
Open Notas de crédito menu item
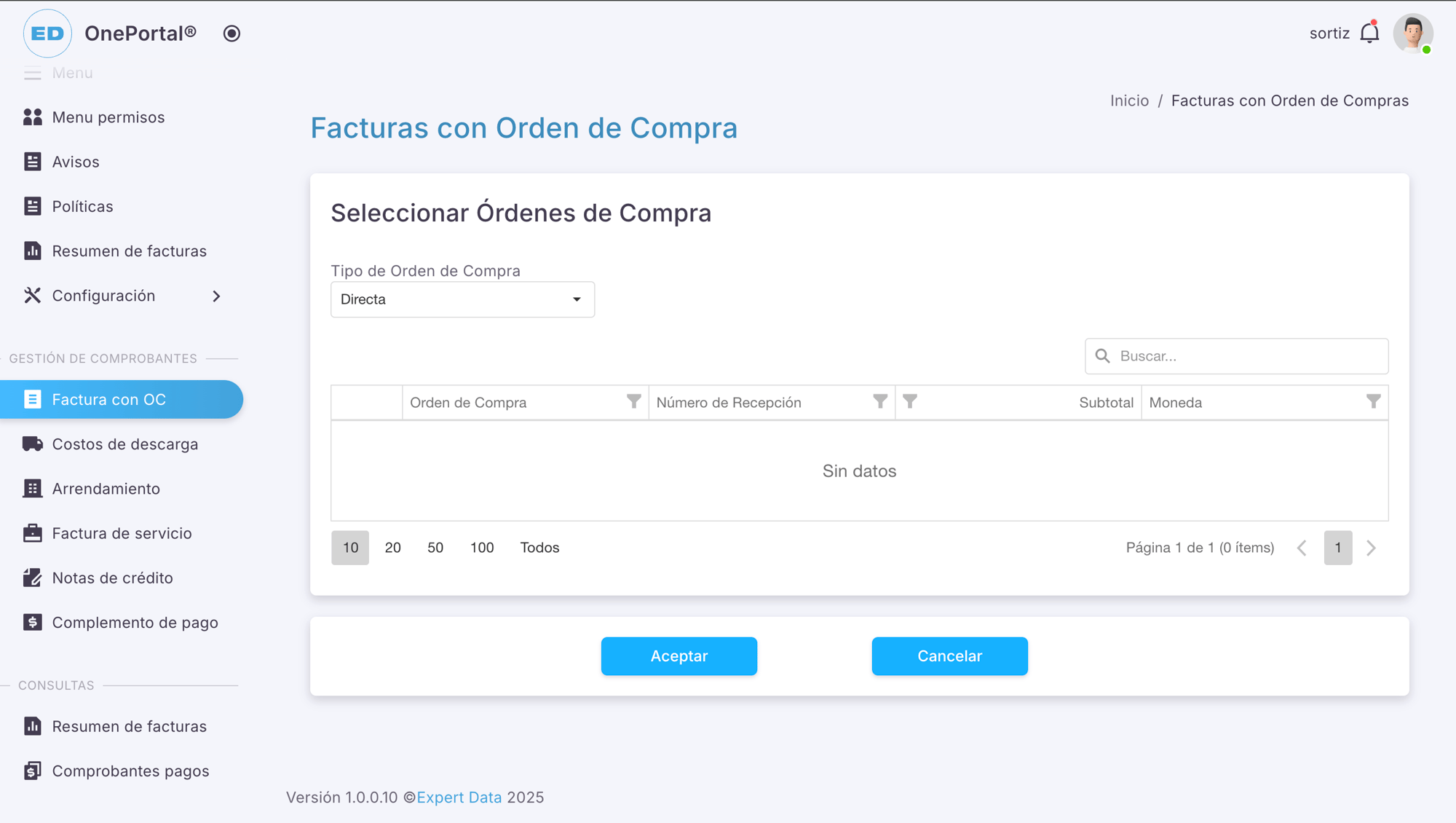tap(112, 578)
